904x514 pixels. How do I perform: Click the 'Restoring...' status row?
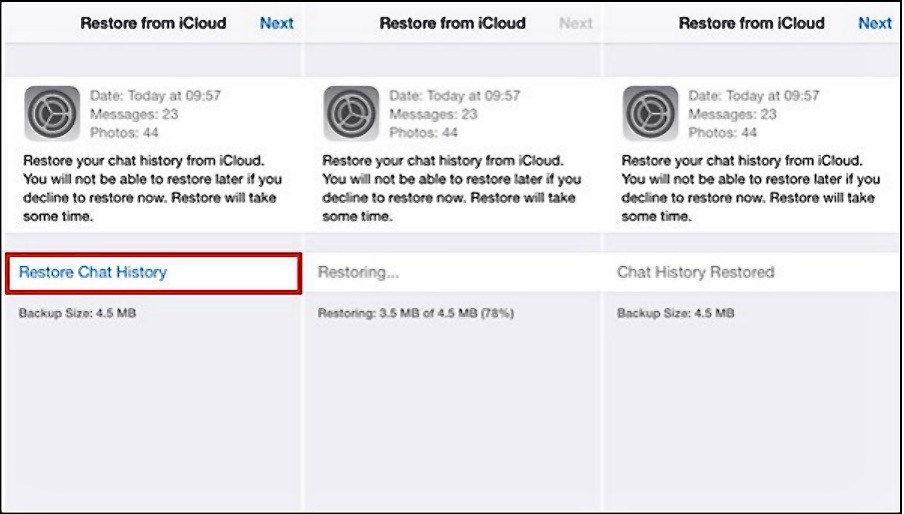[x=358, y=272]
